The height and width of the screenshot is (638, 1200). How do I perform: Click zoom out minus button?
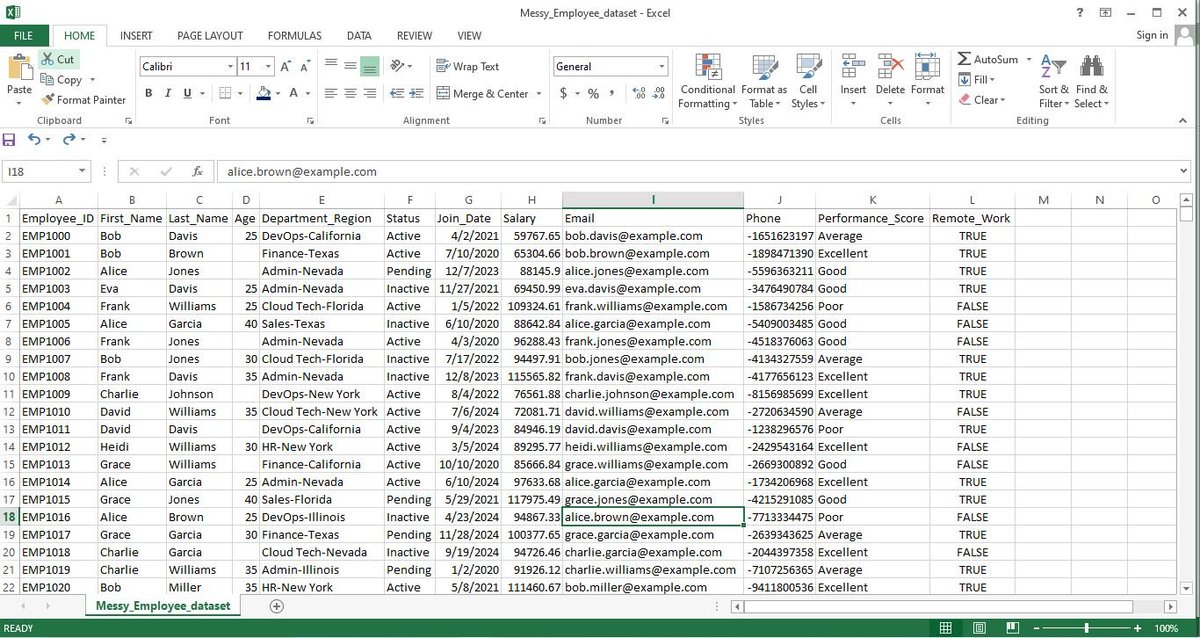tap(1036, 628)
